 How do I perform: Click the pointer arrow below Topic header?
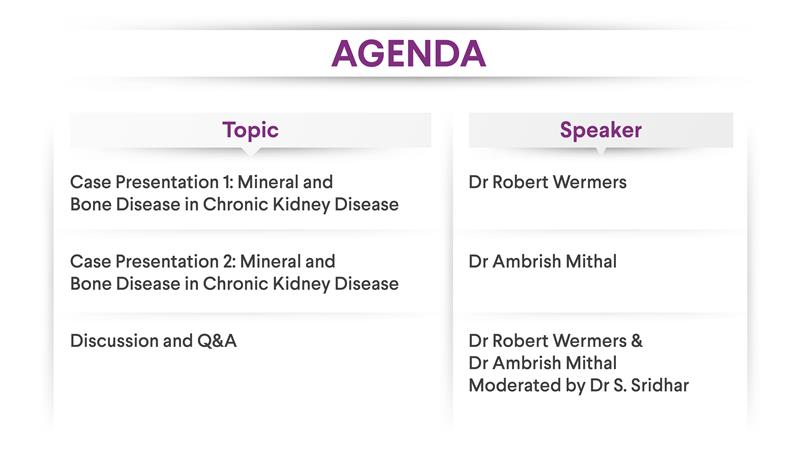251,152
